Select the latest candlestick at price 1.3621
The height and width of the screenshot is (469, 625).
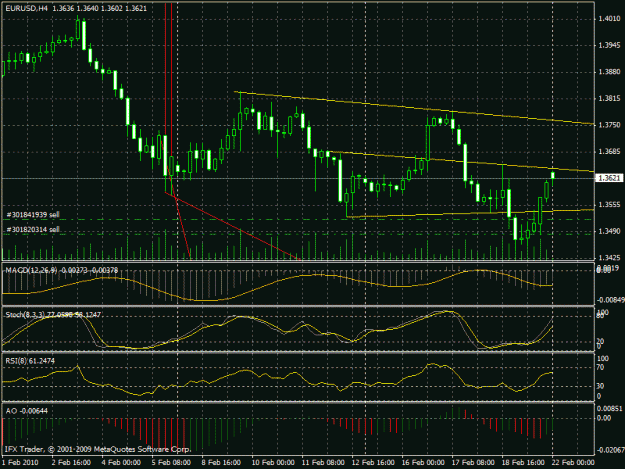(553, 175)
